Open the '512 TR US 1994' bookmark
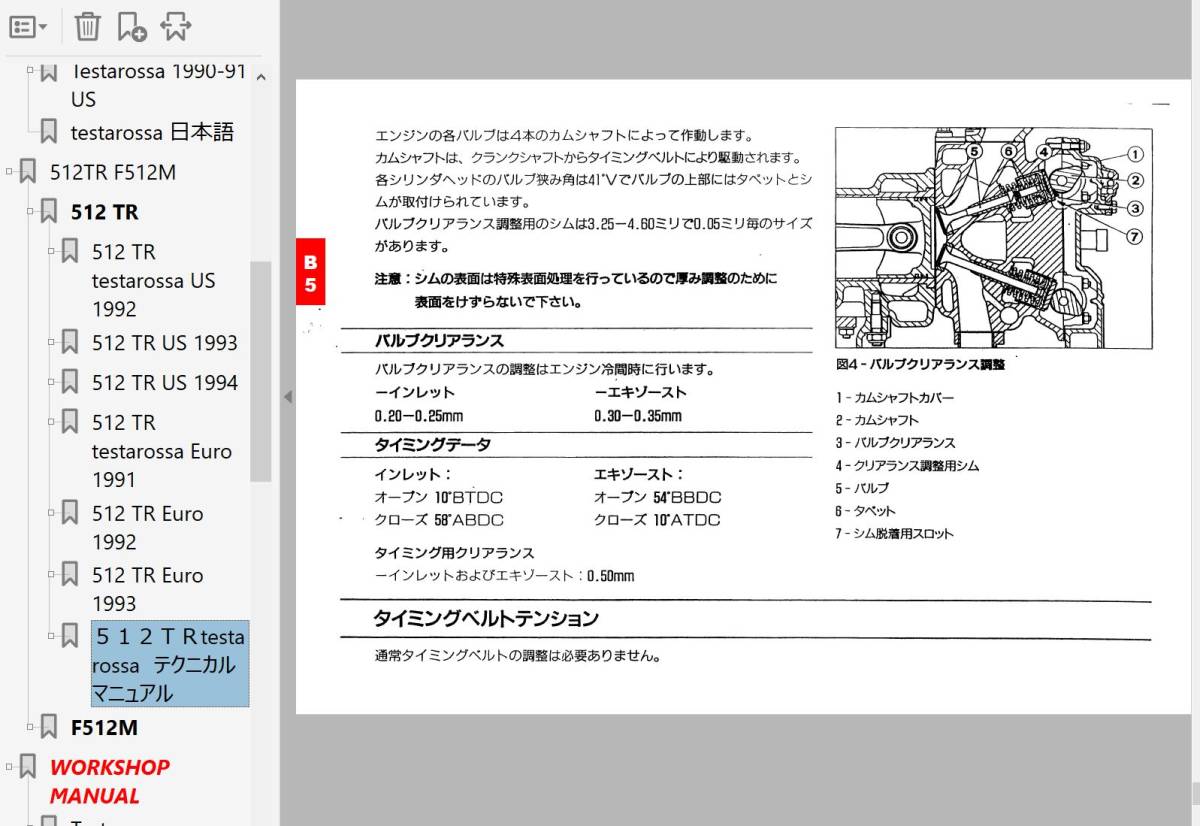1200x826 pixels. [x=165, y=382]
